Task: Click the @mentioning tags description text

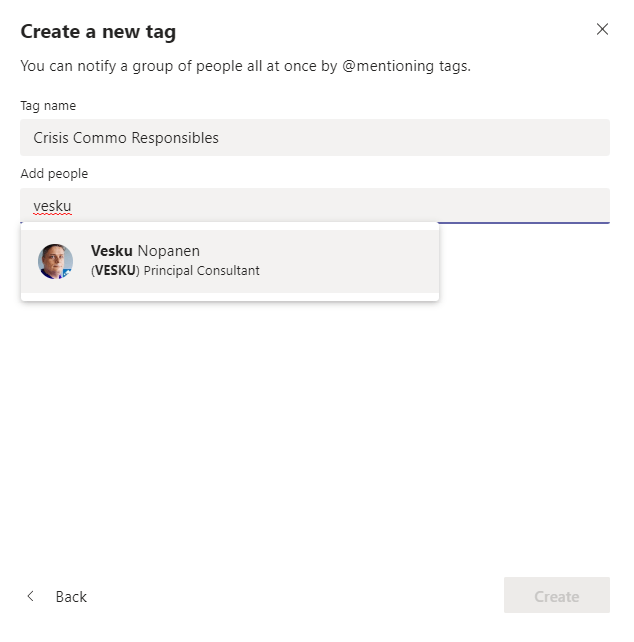Action: pos(245,67)
